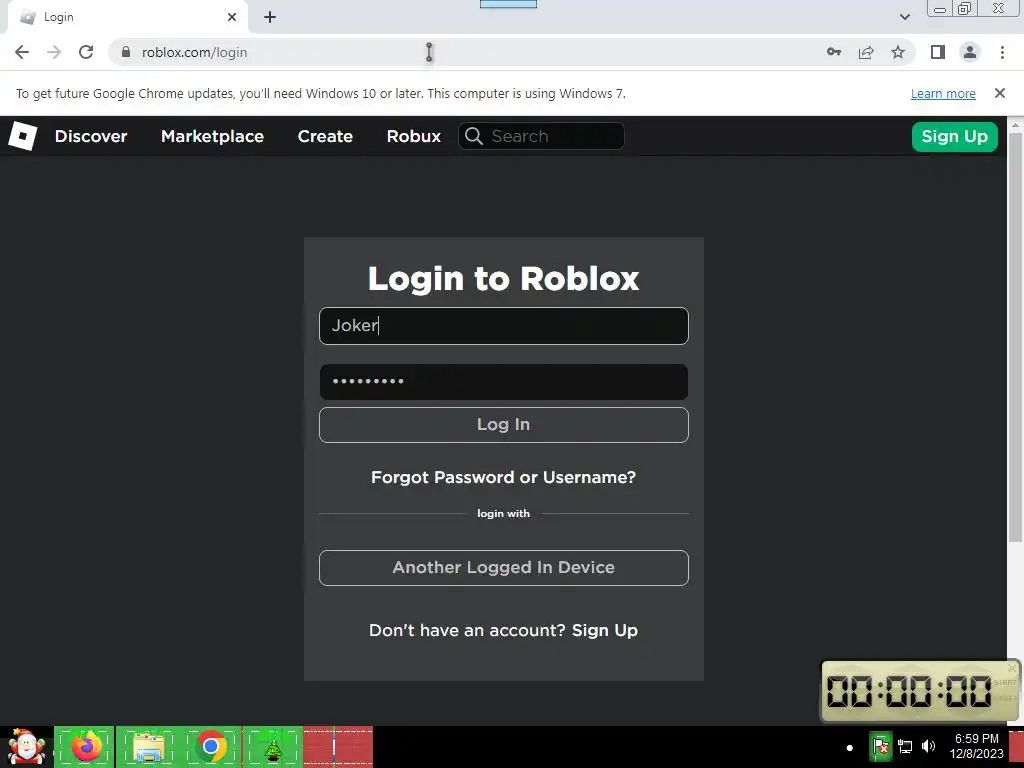Click the network tray icon
The width and height of the screenshot is (1024, 768).
tap(905, 746)
